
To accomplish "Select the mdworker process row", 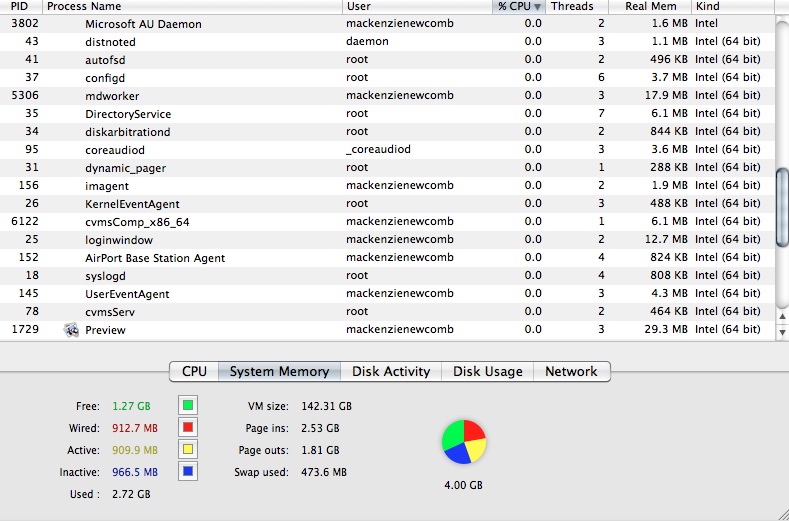I will pos(387,96).
